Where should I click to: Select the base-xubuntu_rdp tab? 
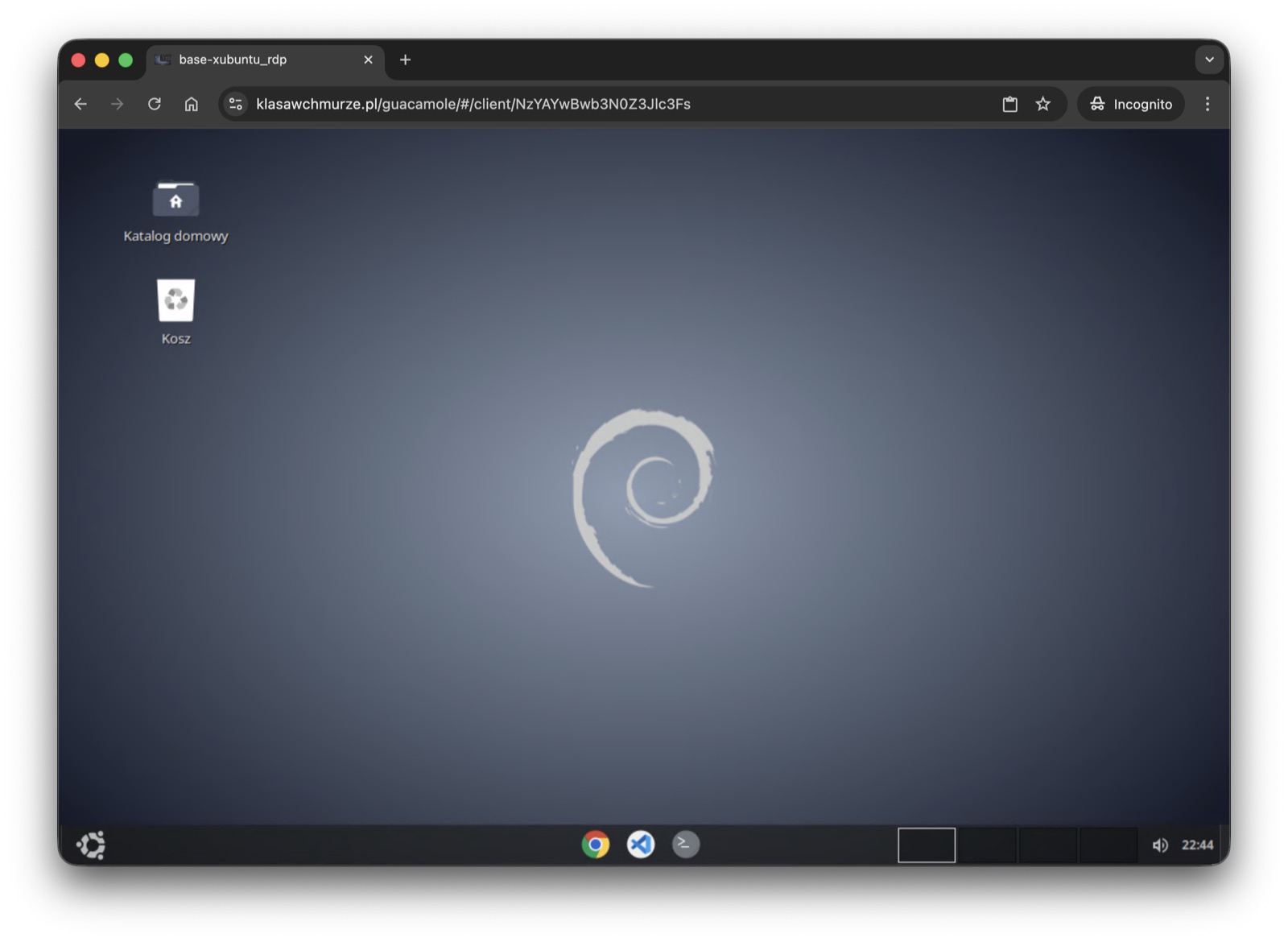point(265,60)
